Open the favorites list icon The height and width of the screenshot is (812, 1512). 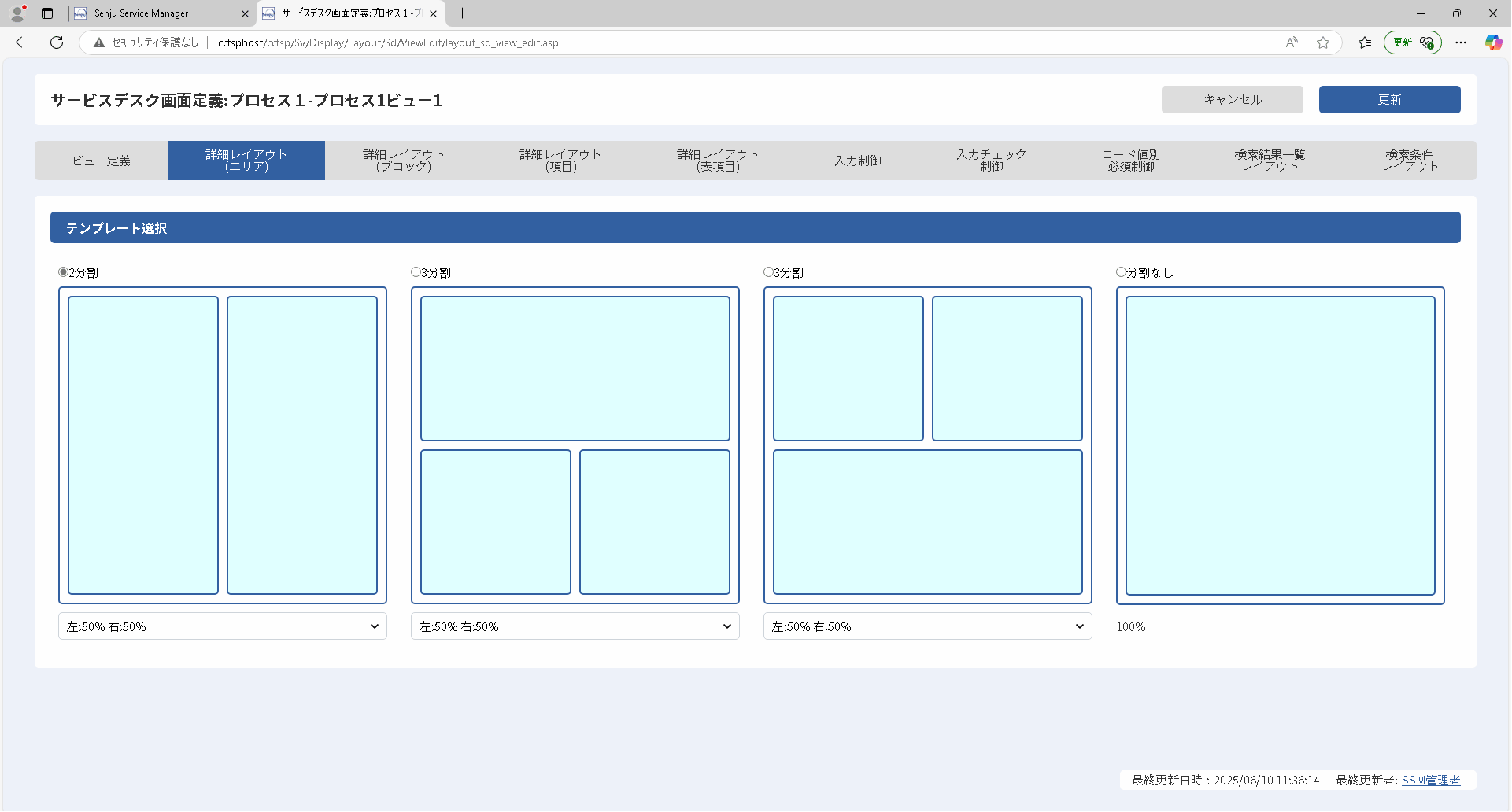(x=1365, y=42)
